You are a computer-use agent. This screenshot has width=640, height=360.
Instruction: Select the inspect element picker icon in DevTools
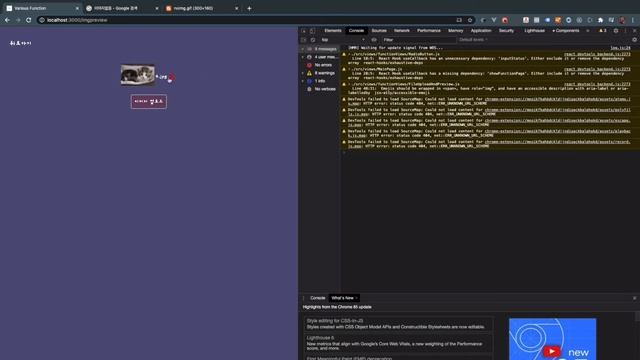pyautogui.click(x=304, y=31)
